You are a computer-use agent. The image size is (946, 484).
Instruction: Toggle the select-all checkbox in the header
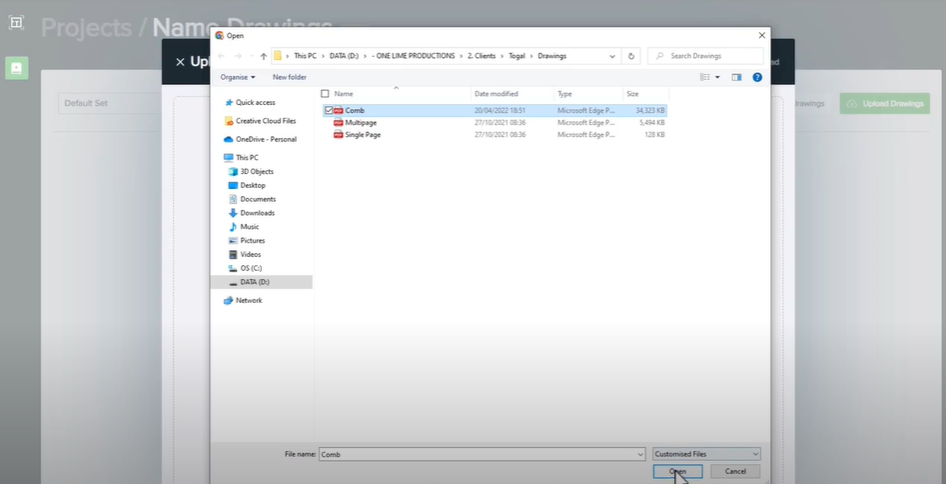[325, 94]
